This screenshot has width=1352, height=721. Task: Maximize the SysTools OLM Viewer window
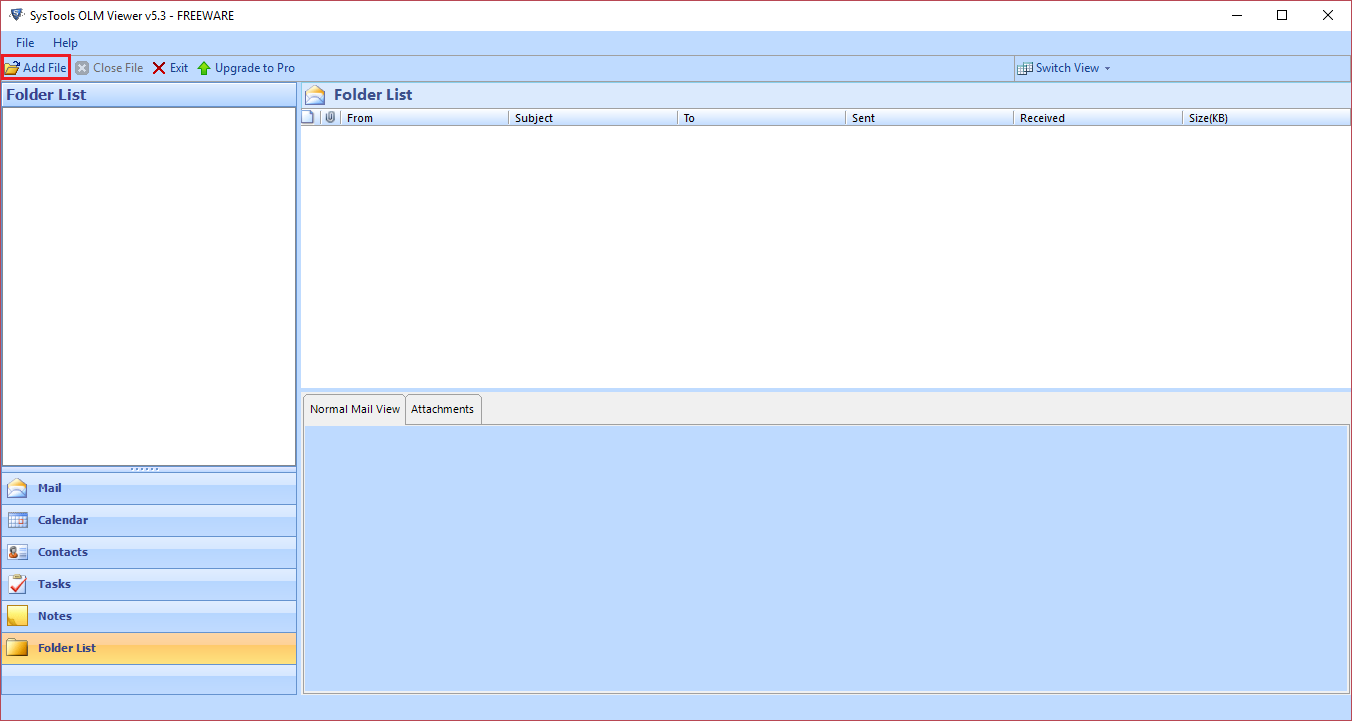(1282, 15)
